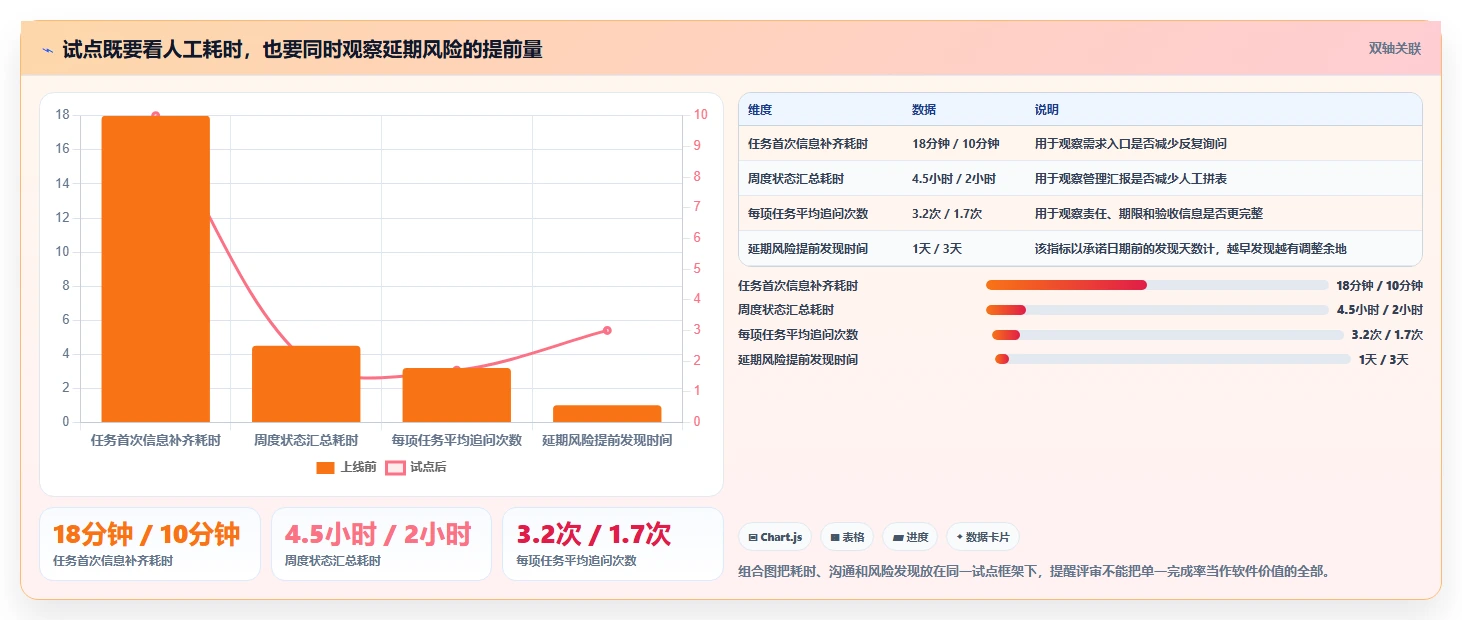Click description 用于观察管理汇报是否减少人工拼表
The image size is (1462, 620).
coord(1131,179)
